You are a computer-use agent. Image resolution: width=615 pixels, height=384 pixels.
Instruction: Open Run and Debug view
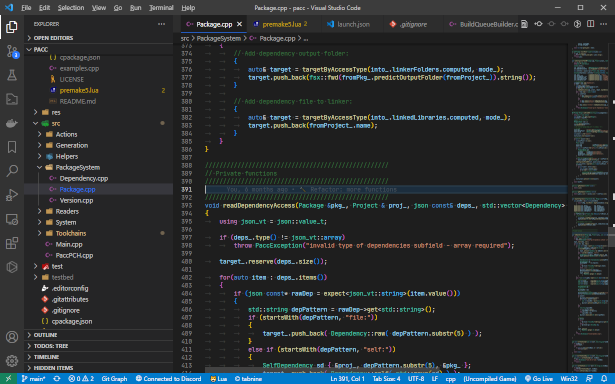12,195
